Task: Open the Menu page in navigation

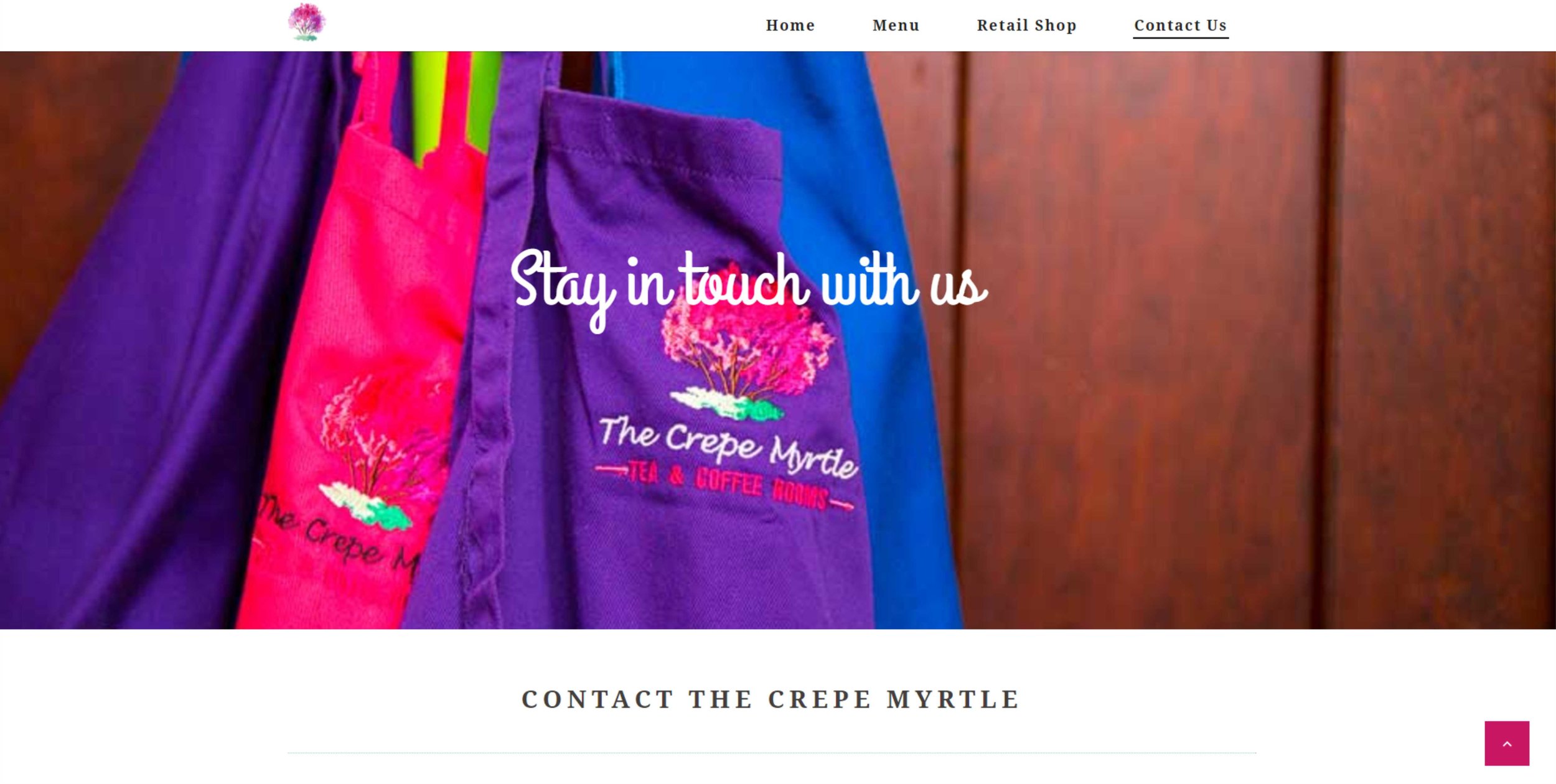Action: click(x=896, y=26)
